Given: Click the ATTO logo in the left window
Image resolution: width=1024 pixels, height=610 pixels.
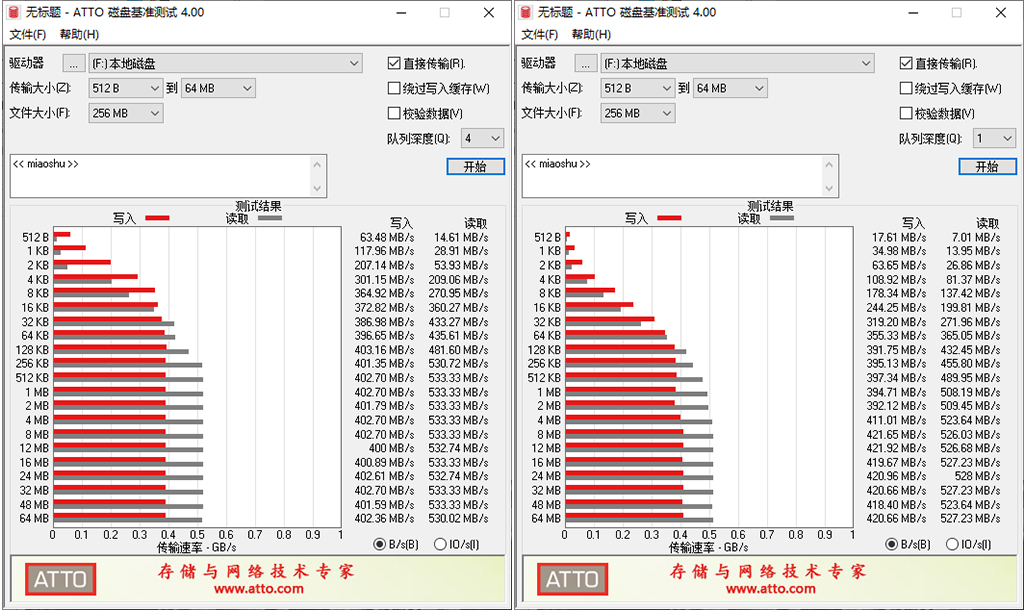Looking at the screenshot, I should 60,578.
